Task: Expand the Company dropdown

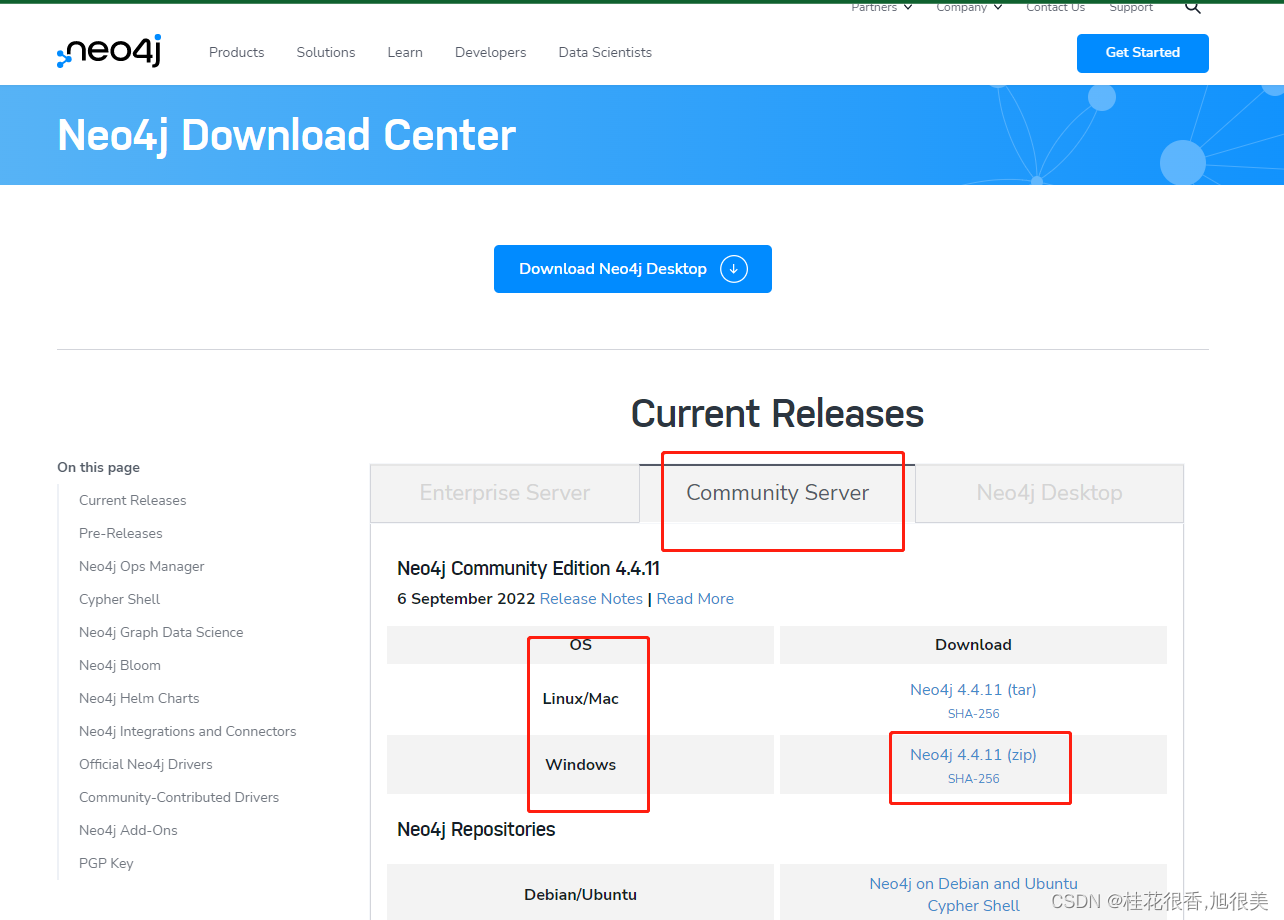Action: click(967, 7)
